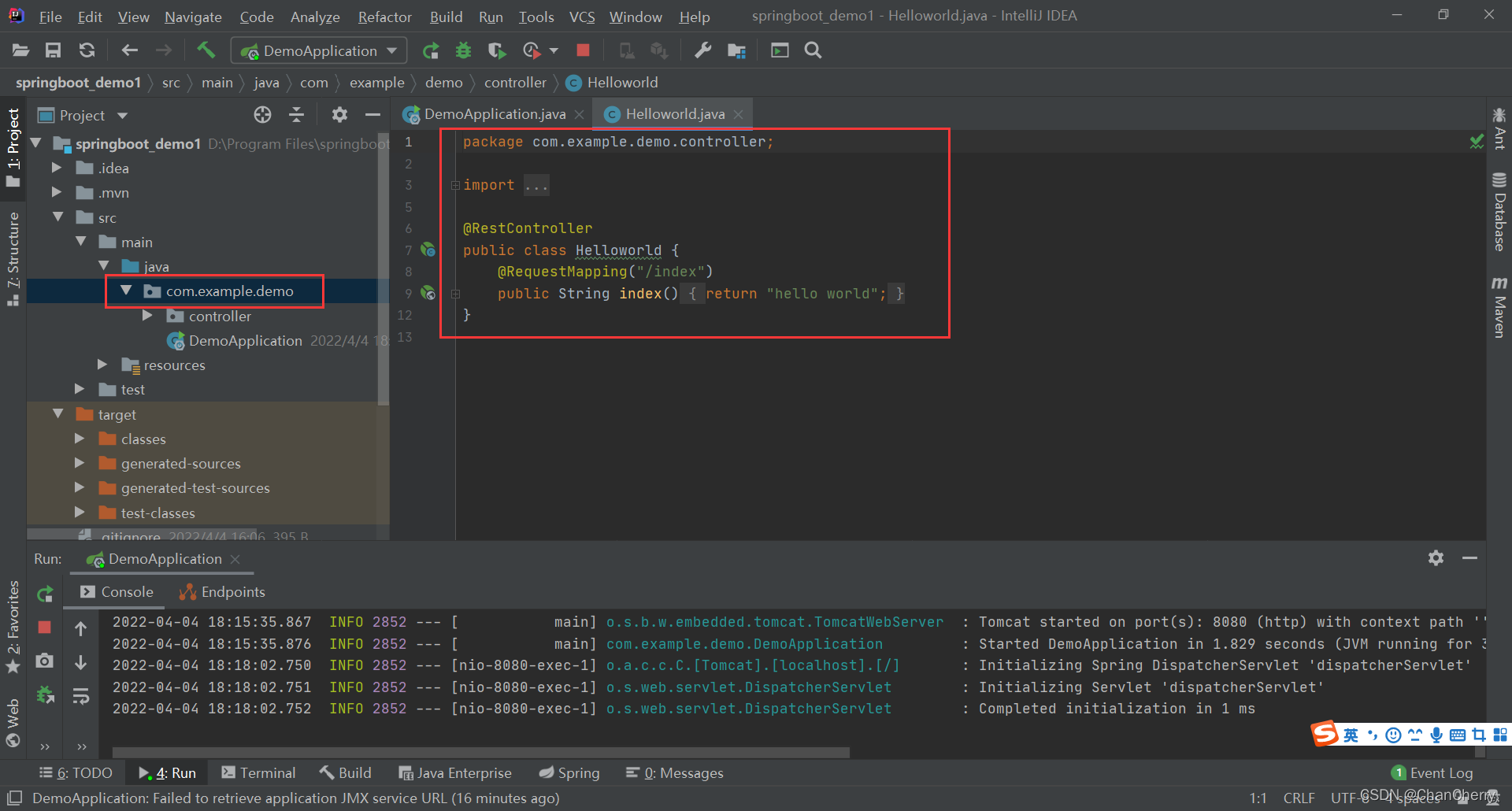
Task: Open Run panel settings gear
Action: 1436,558
